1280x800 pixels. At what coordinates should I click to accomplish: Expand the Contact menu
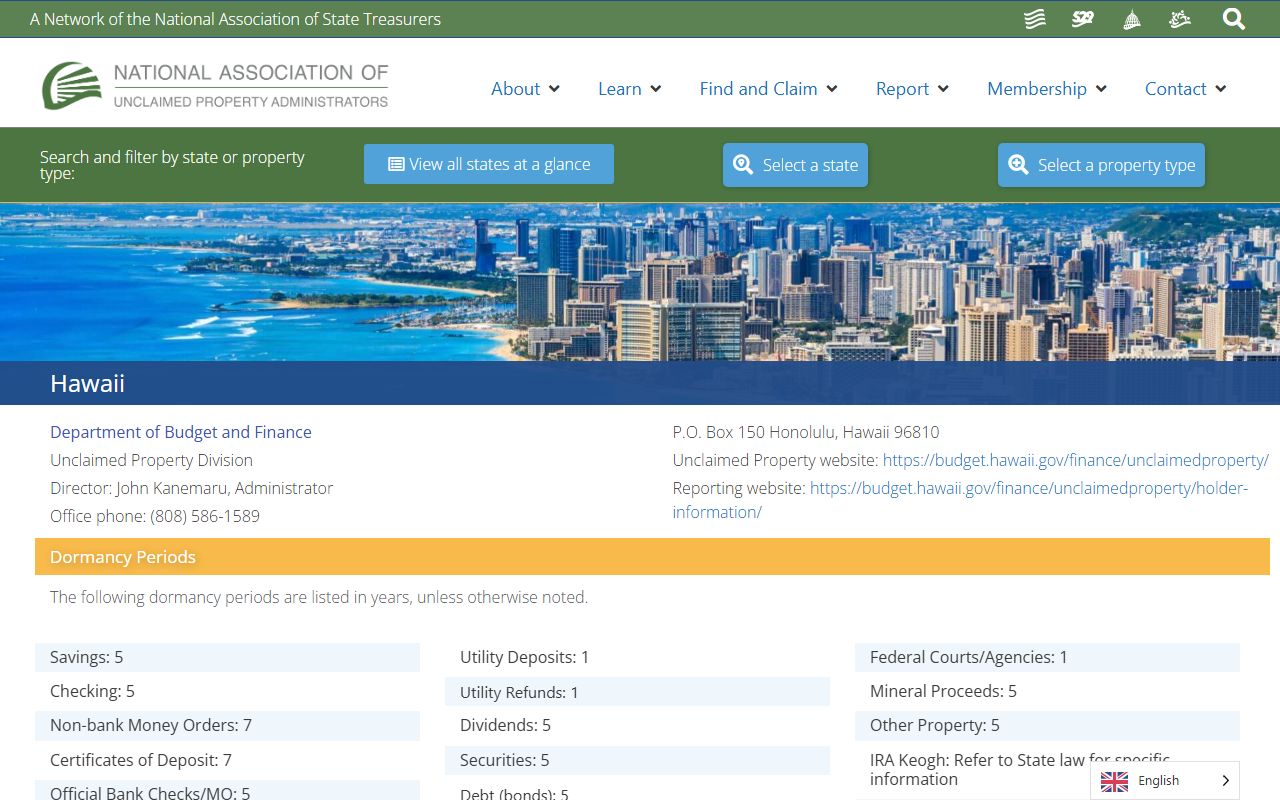click(x=1186, y=89)
